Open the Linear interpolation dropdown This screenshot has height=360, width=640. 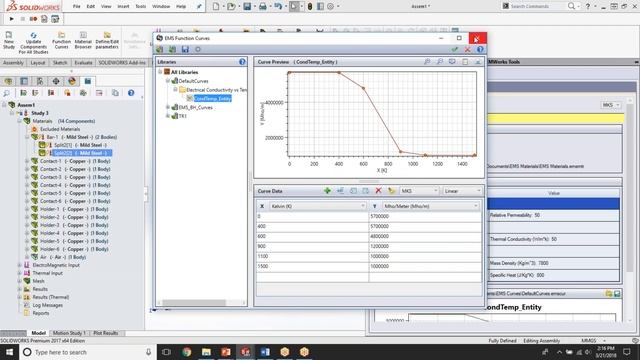[462, 191]
